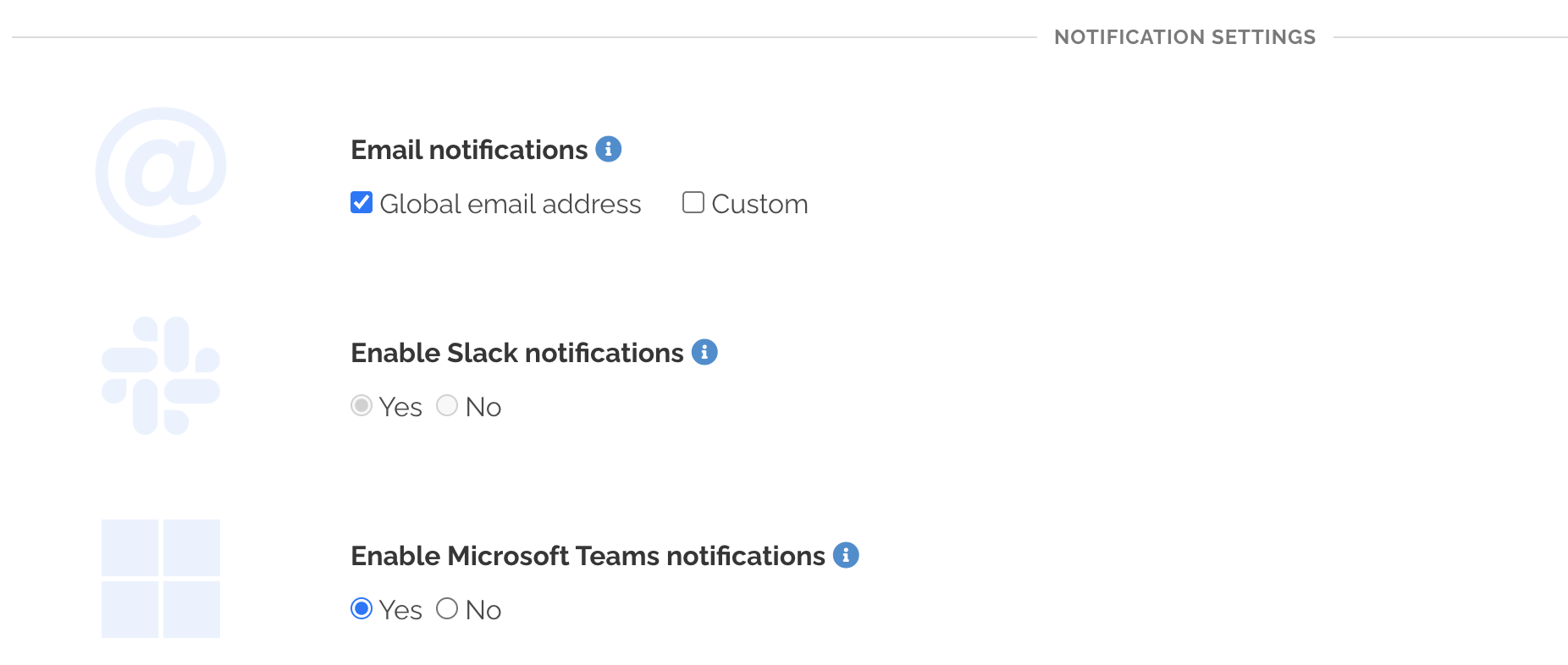This screenshot has width=1568, height=665.
Task: Keep Yes selected for Teams notifications
Action: [362, 608]
